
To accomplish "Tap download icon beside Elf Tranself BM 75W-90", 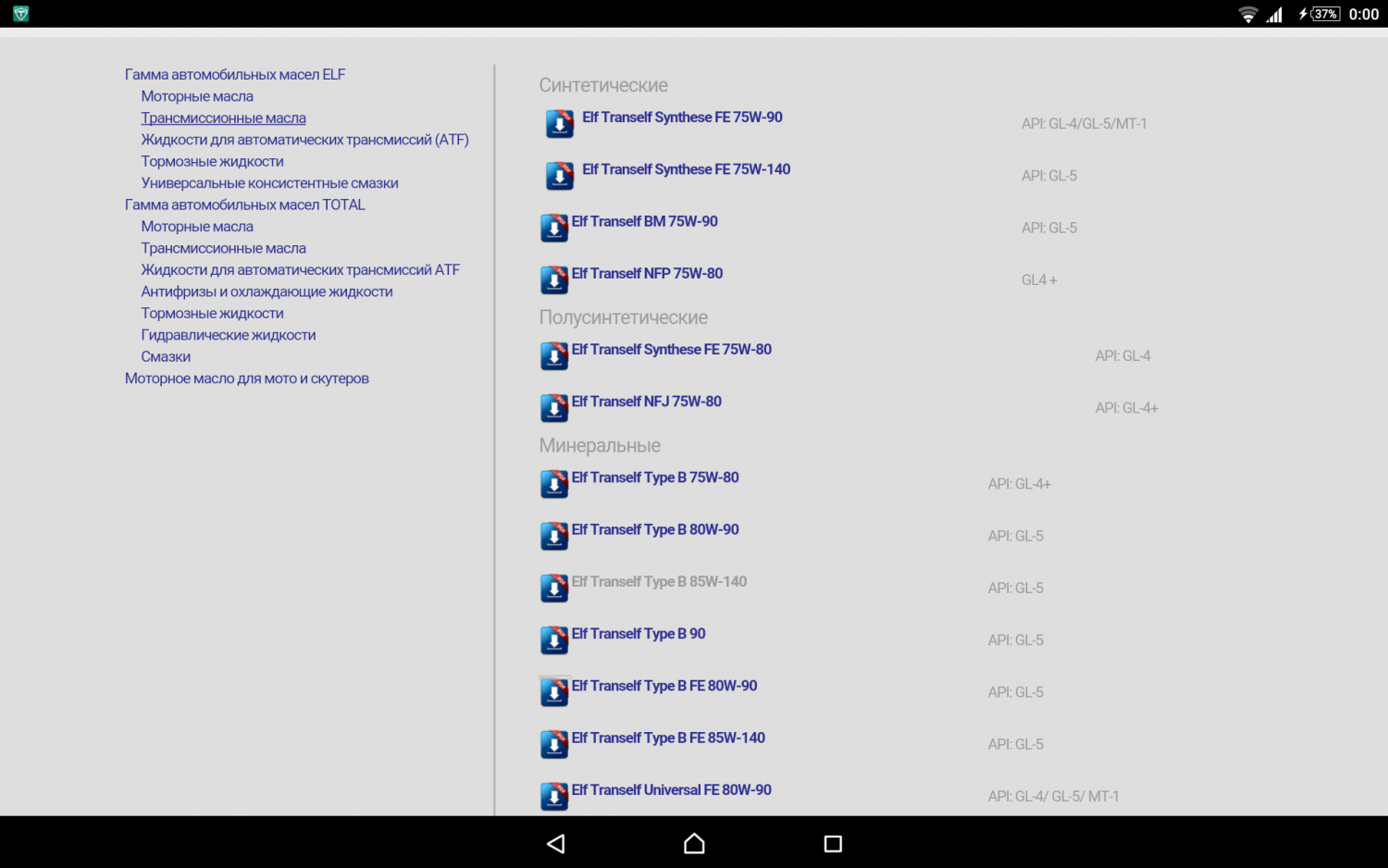I will [x=554, y=228].
